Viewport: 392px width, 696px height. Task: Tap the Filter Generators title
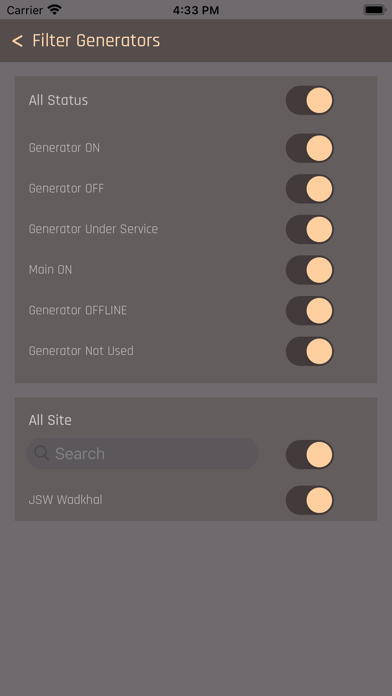coord(96,41)
